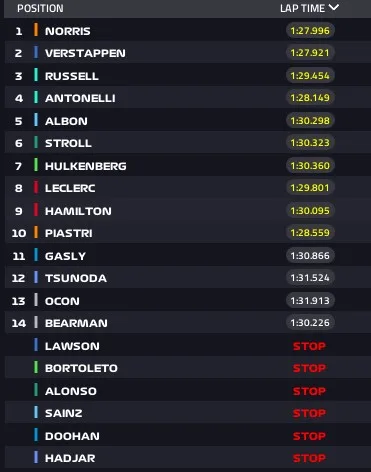371x472 pixels.
Task: Click Piastri's lap time 1:28.559
Action: tap(310, 233)
